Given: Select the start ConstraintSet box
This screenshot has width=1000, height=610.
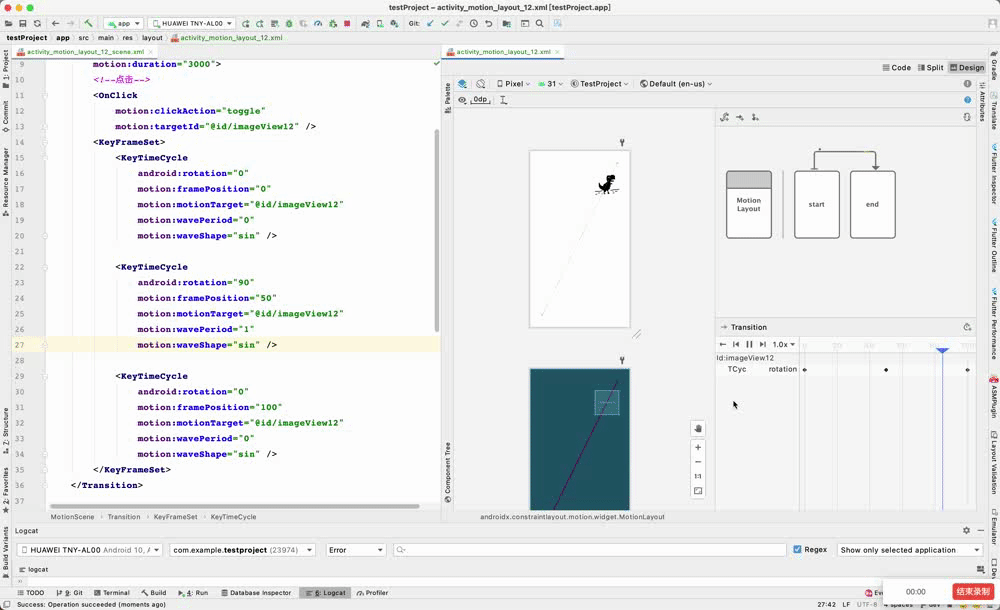Looking at the screenshot, I should coord(816,204).
